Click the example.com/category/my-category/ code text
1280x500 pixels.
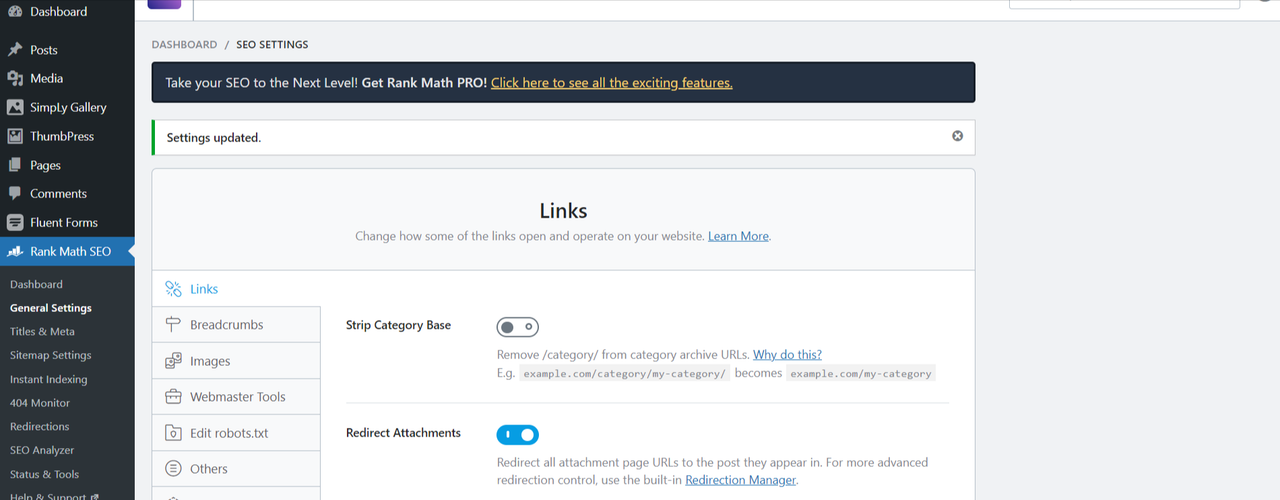pos(624,373)
